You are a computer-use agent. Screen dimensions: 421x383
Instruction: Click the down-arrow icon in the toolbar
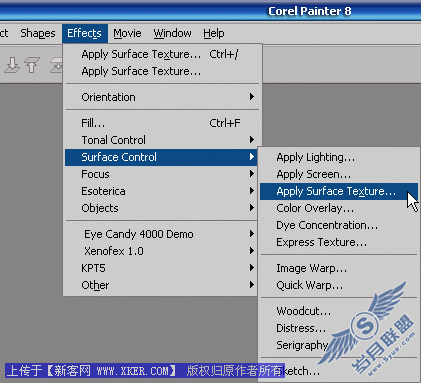(12, 65)
